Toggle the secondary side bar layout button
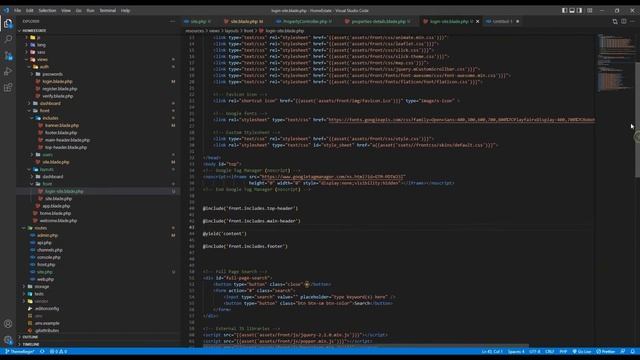The image size is (640, 360). click(x=580, y=11)
